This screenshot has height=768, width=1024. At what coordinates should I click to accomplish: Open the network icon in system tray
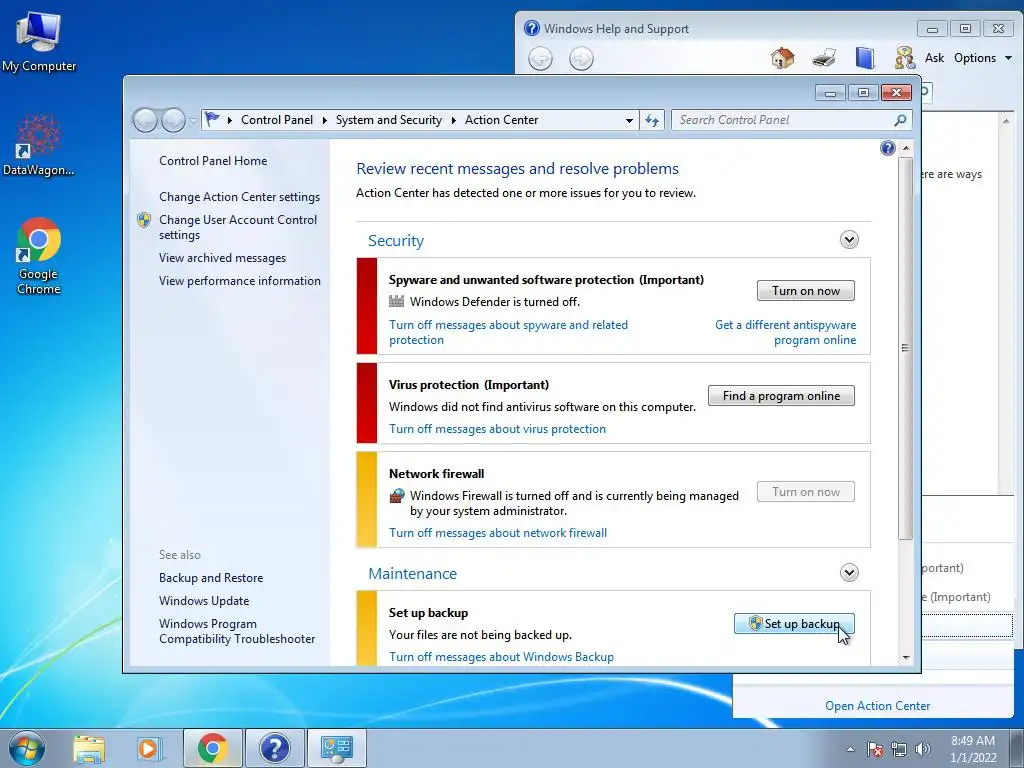899,749
